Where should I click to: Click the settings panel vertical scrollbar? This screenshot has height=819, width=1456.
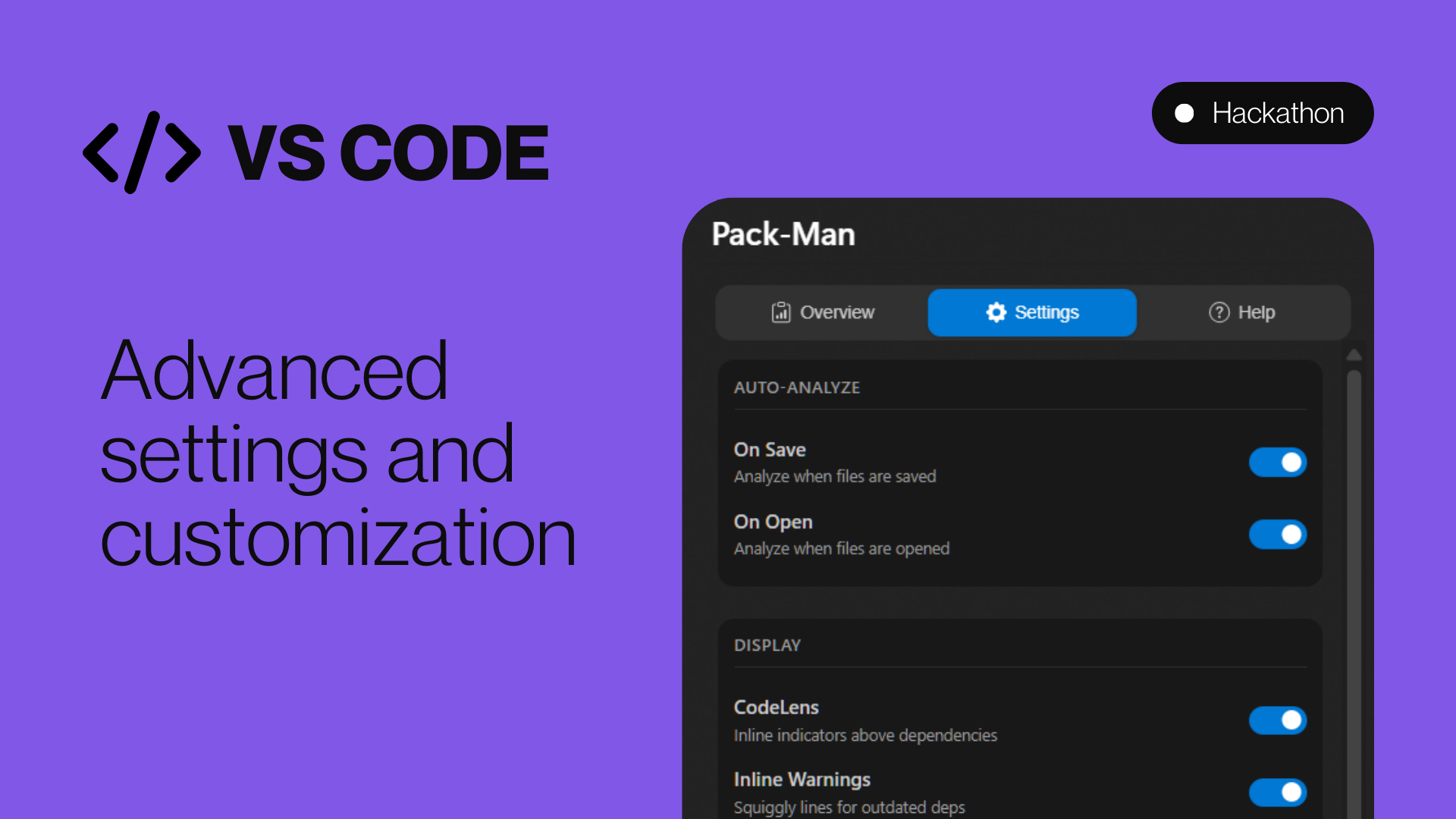(x=1354, y=591)
